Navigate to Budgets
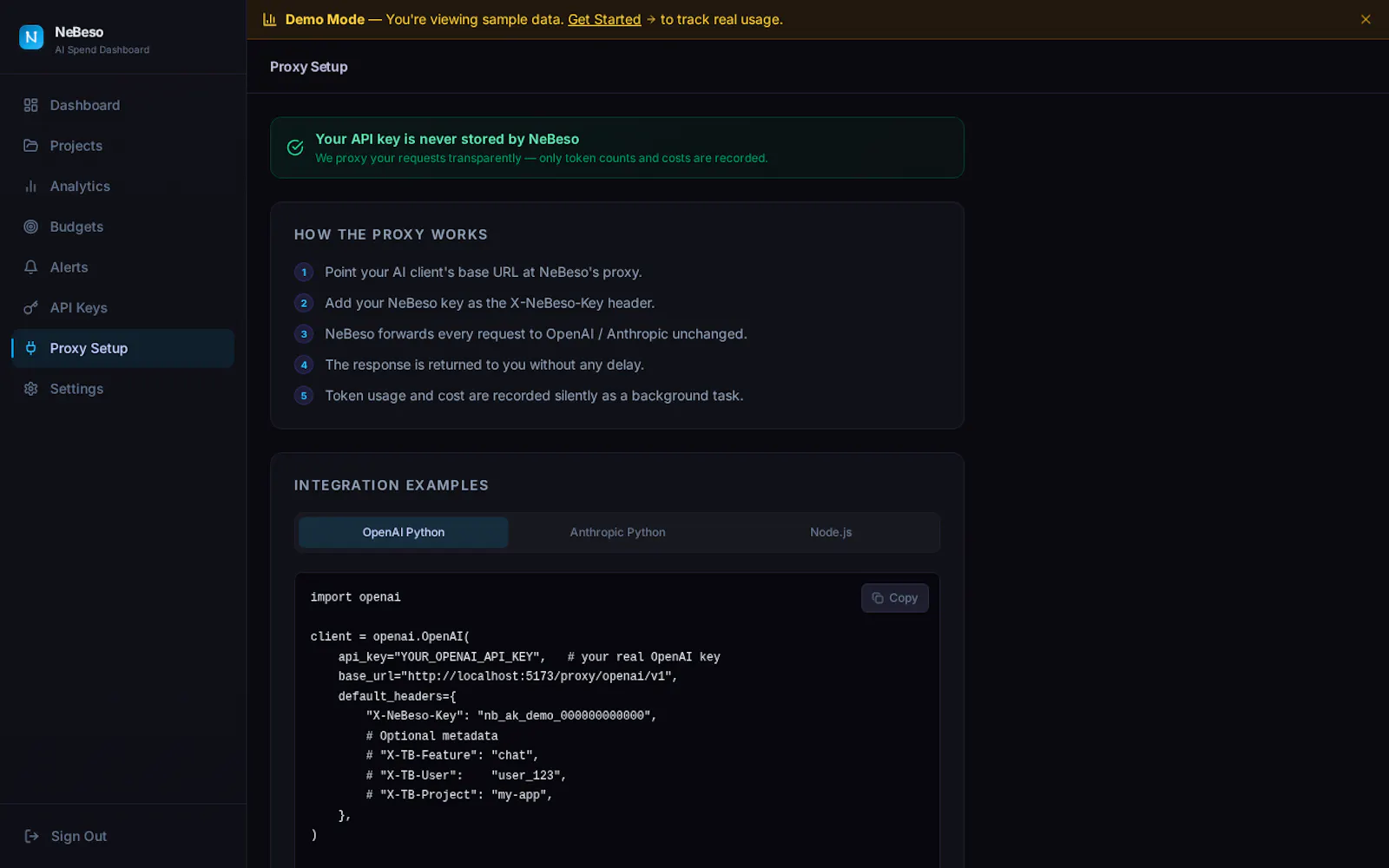Viewport: 1389px width, 868px height. pyautogui.click(x=122, y=227)
